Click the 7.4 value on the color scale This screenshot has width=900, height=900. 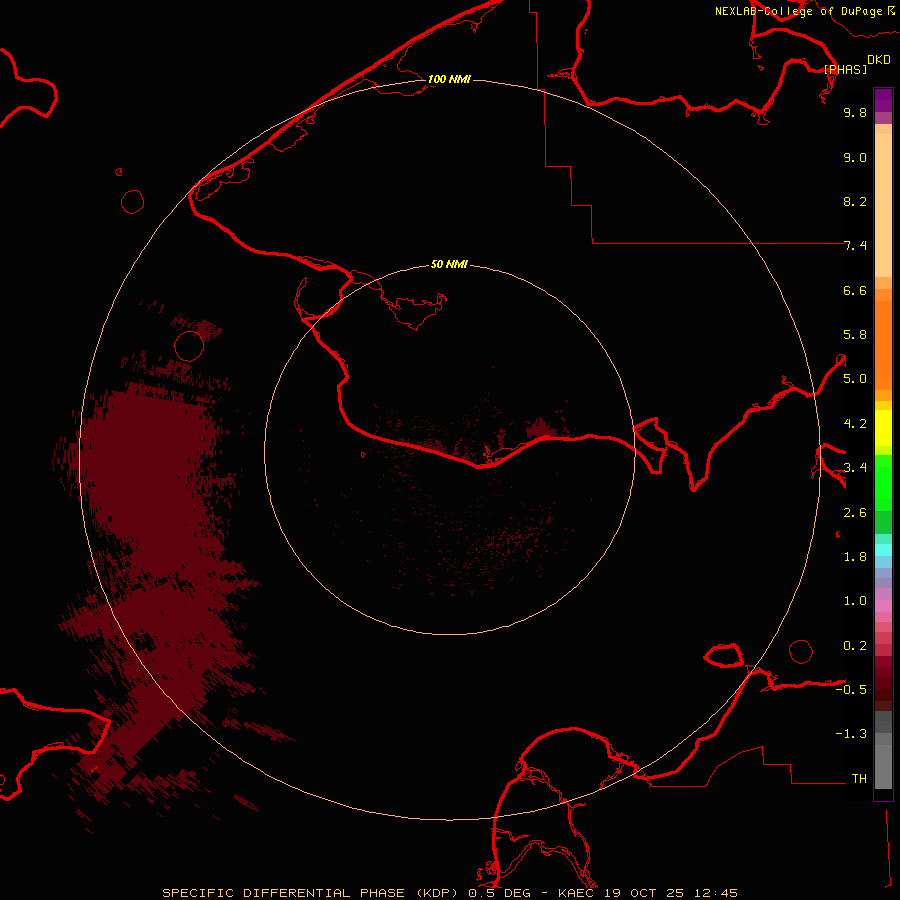855,246
